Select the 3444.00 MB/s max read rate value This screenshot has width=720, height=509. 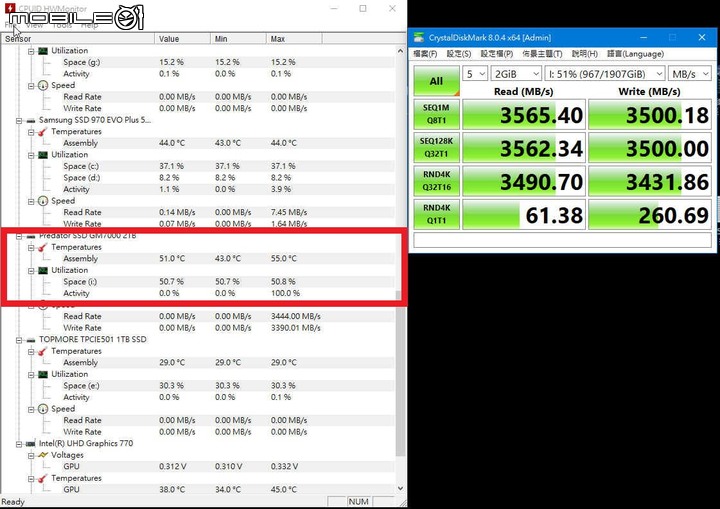[x=296, y=317]
